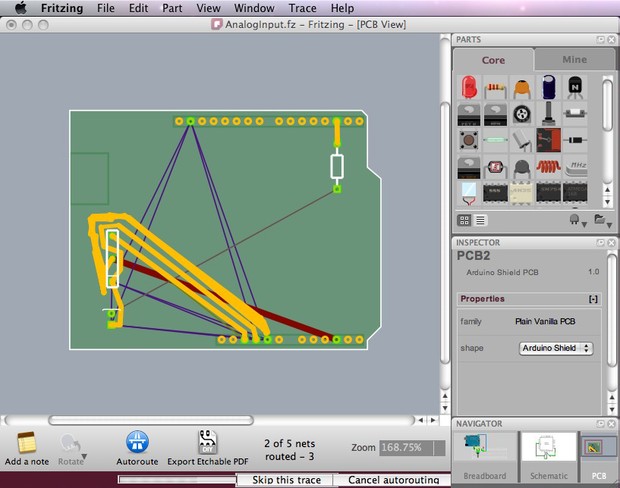Select the cream-colored IC chip part
This screenshot has width=620, height=488.
(x=522, y=193)
